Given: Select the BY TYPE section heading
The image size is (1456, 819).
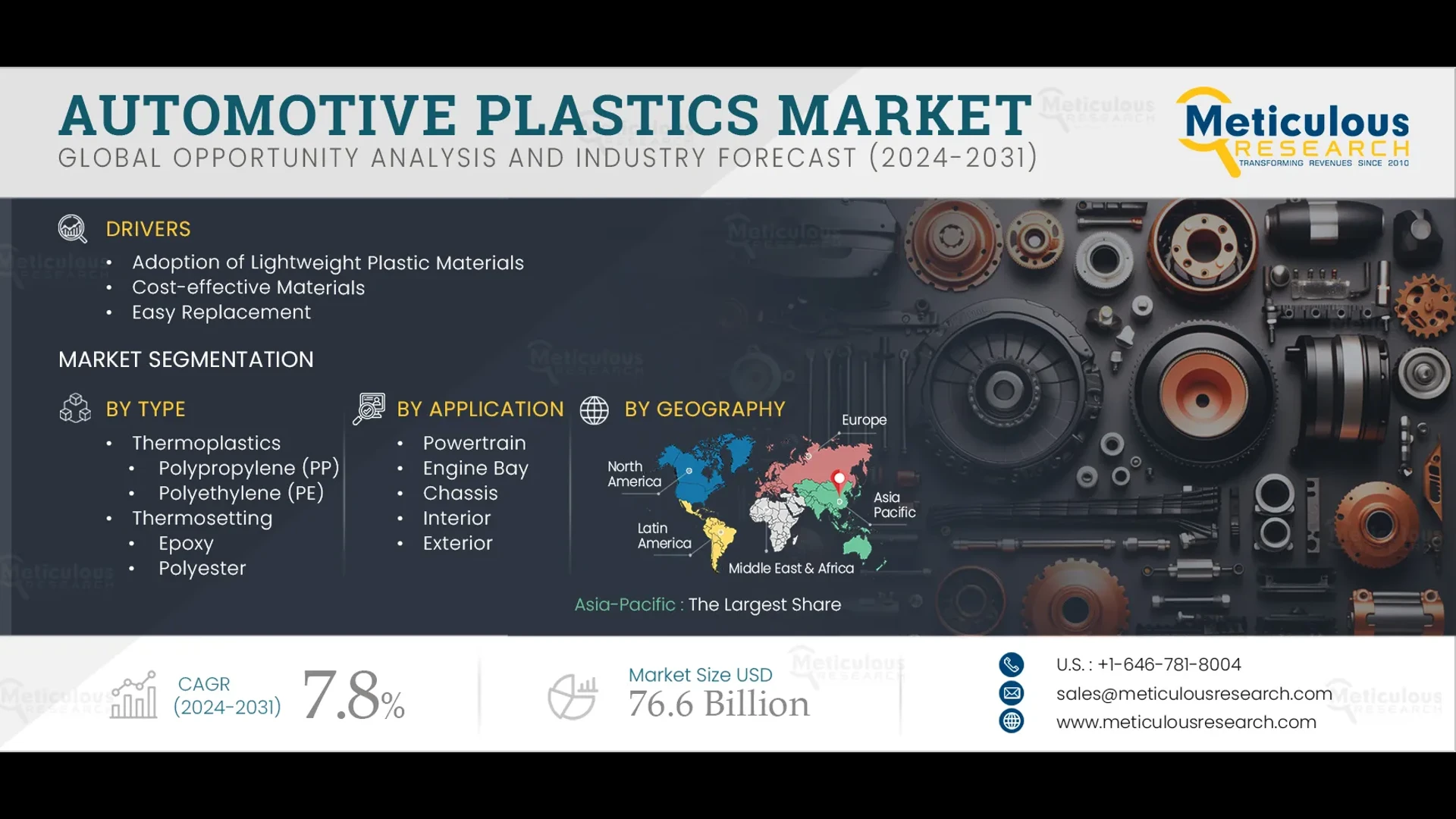Looking at the screenshot, I should [x=145, y=409].
